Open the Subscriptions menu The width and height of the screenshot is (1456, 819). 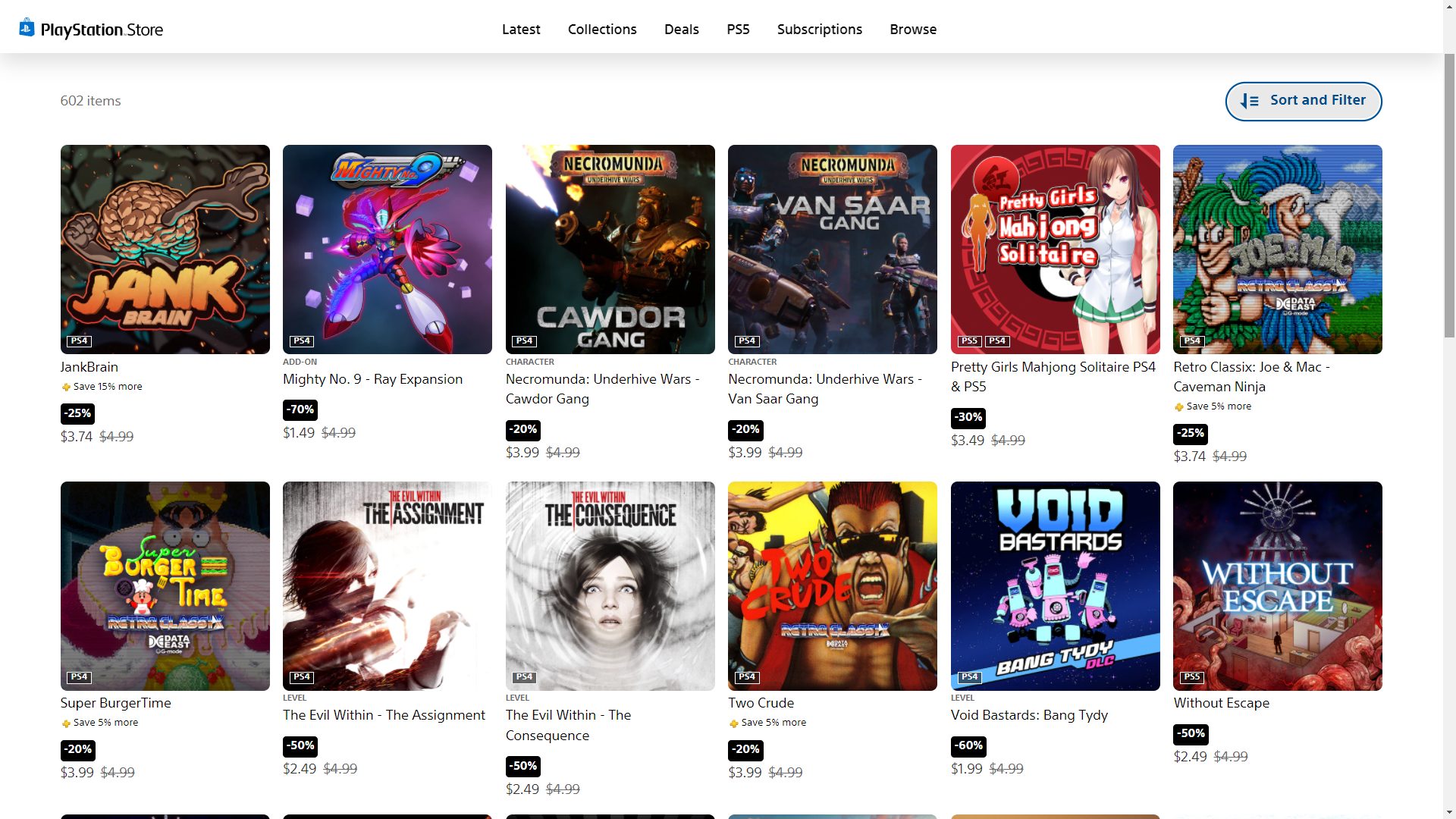point(819,30)
